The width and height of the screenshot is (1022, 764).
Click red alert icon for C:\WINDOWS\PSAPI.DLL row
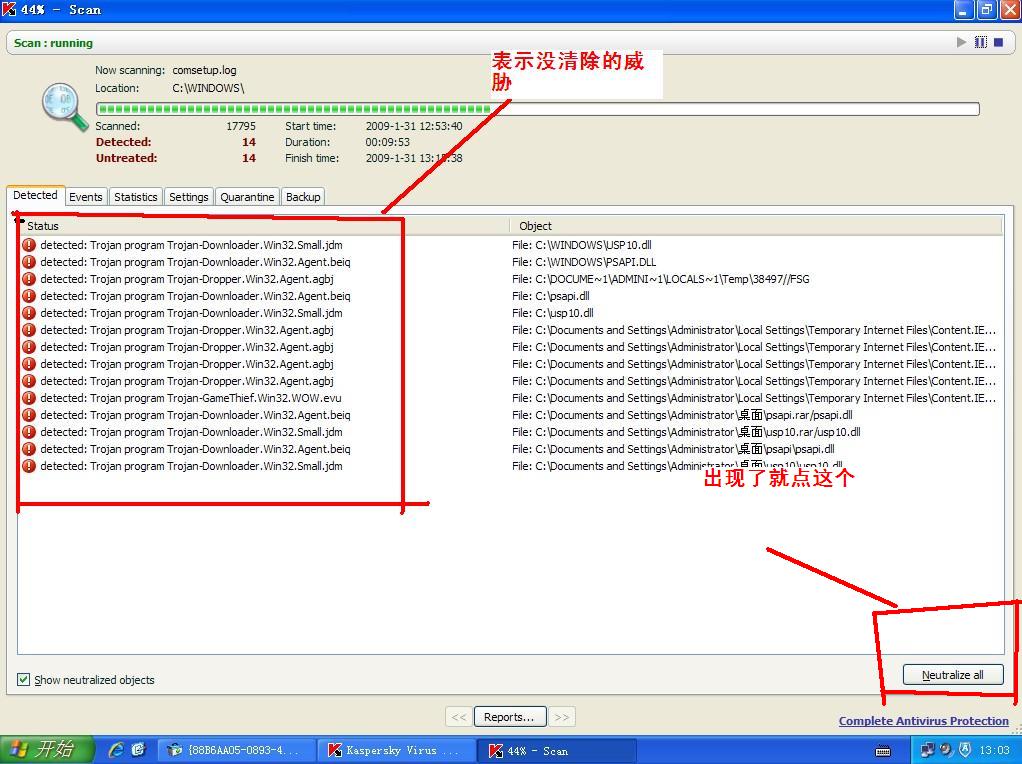tap(29, 262)
